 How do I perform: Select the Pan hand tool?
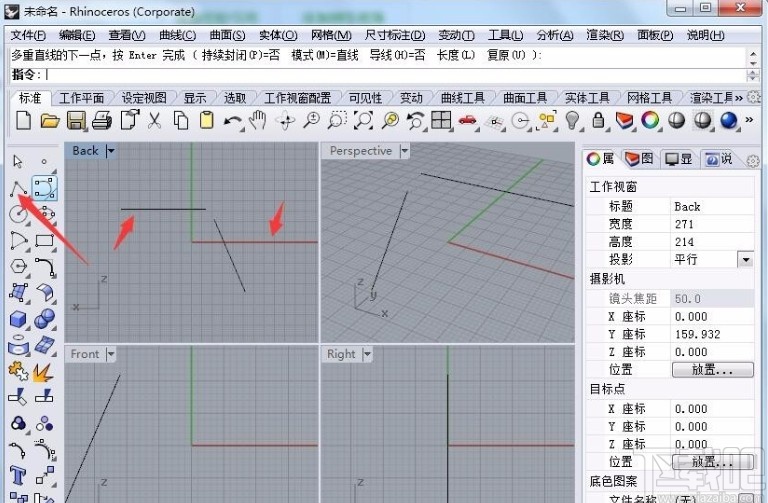(x=258, y=120)
